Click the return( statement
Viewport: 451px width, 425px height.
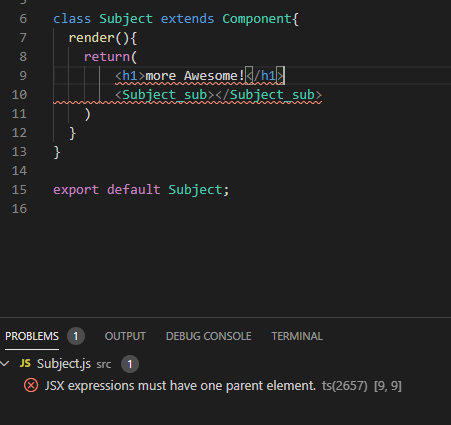[x=110, y=57]
